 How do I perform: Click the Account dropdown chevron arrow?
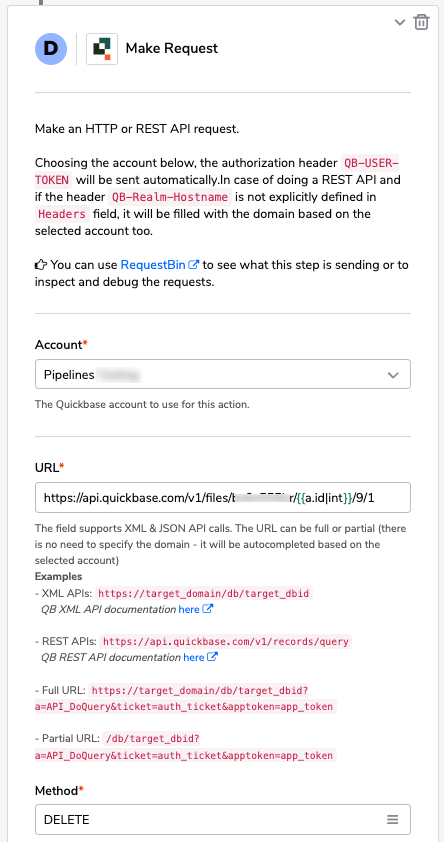click(x=393, y=375)
